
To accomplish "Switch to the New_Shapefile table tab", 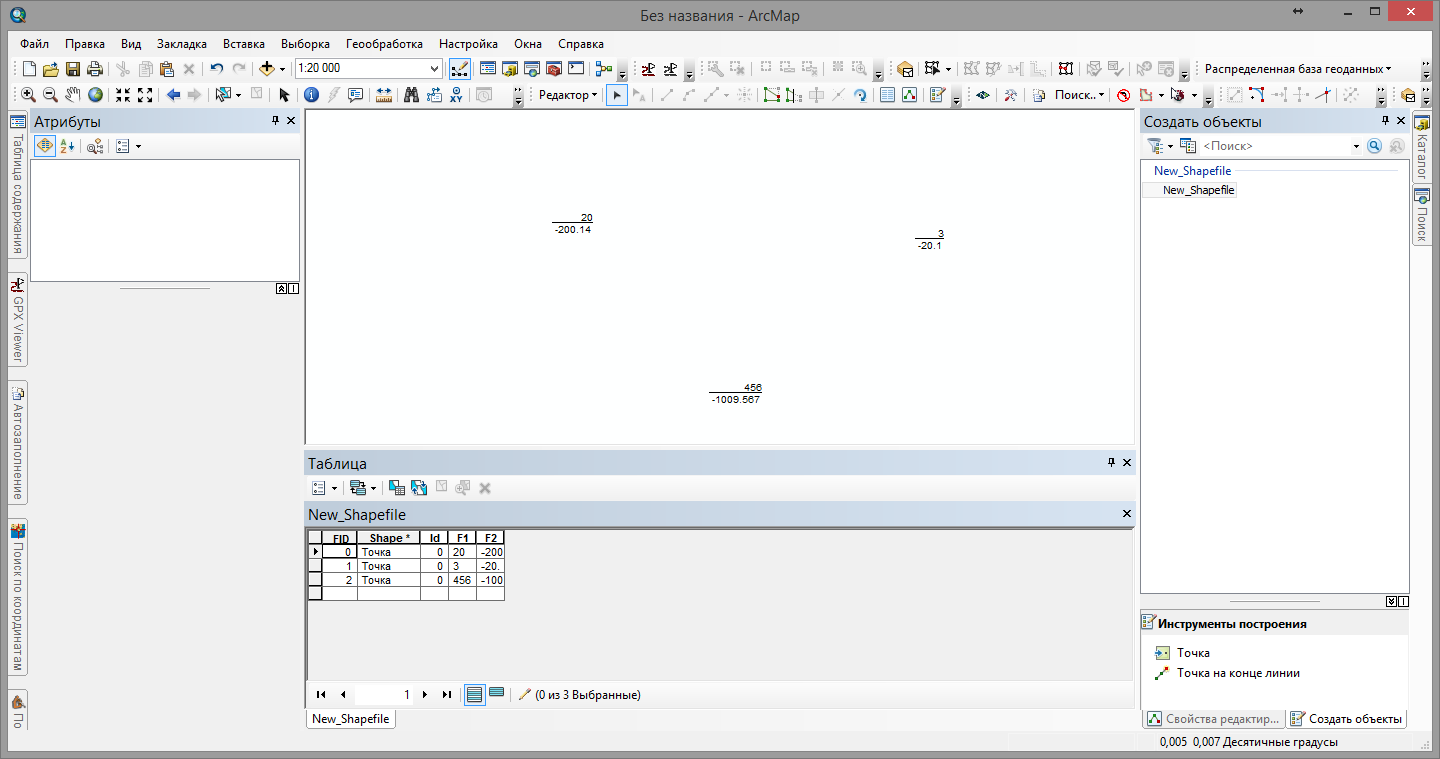I will coord(349,718).
